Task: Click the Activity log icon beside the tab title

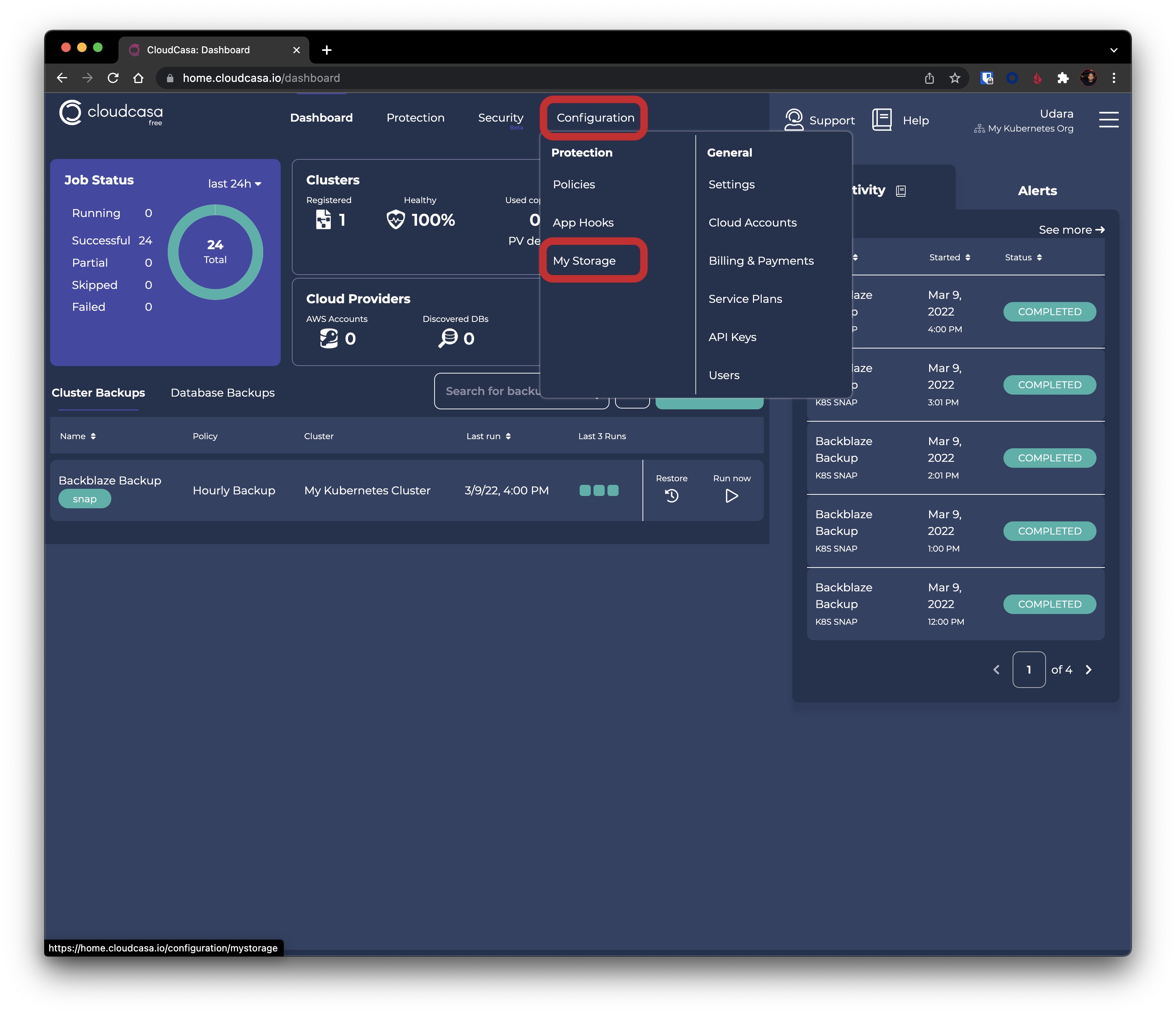Action: pos(901,191)
